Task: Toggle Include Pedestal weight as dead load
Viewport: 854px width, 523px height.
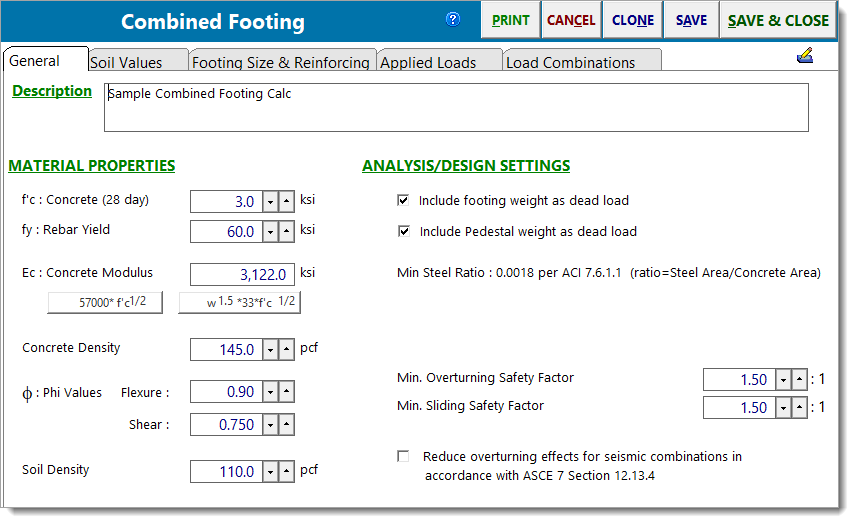Action: coord(404,232)
